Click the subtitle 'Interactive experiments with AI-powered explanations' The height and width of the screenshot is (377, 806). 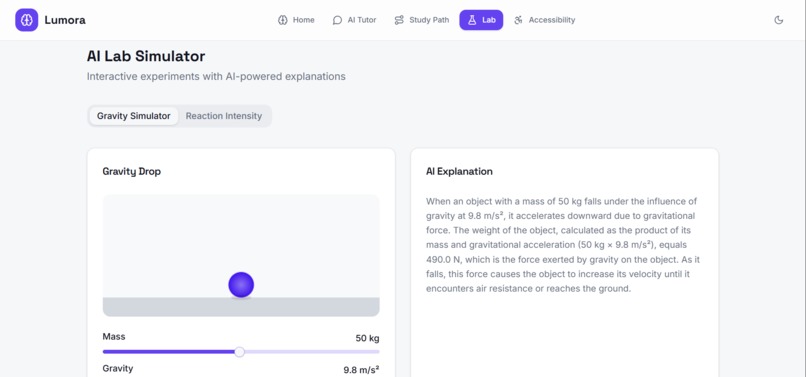pyautogui.click(x=216, y=77)
